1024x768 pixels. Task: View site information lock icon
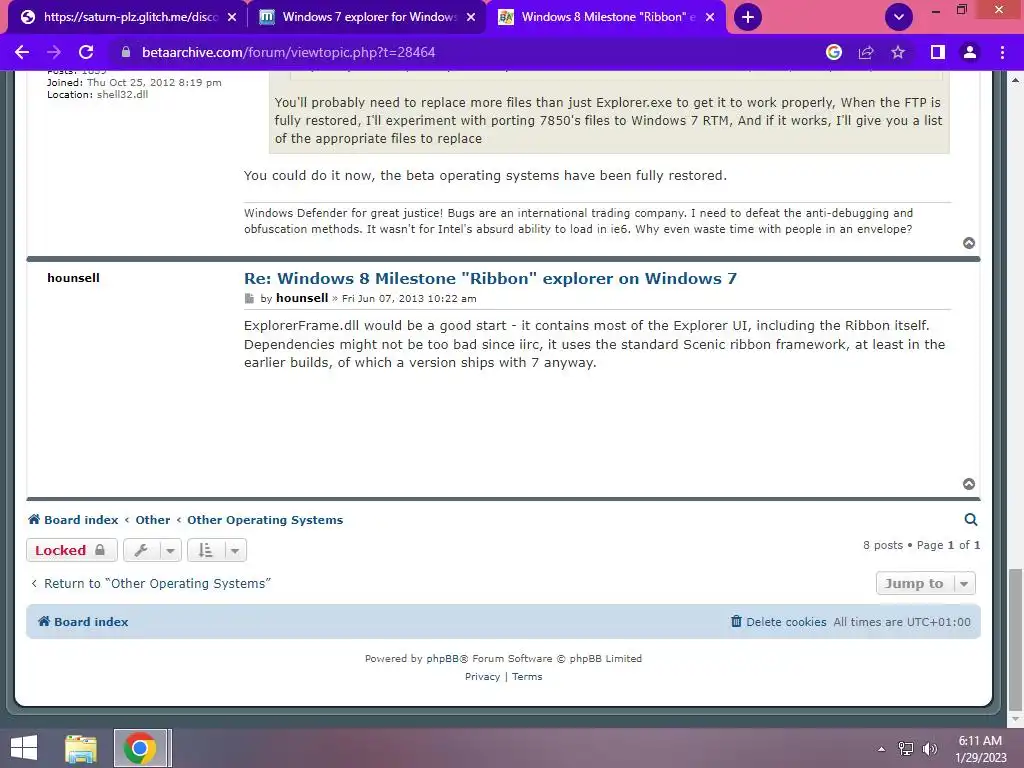[126, 52]
